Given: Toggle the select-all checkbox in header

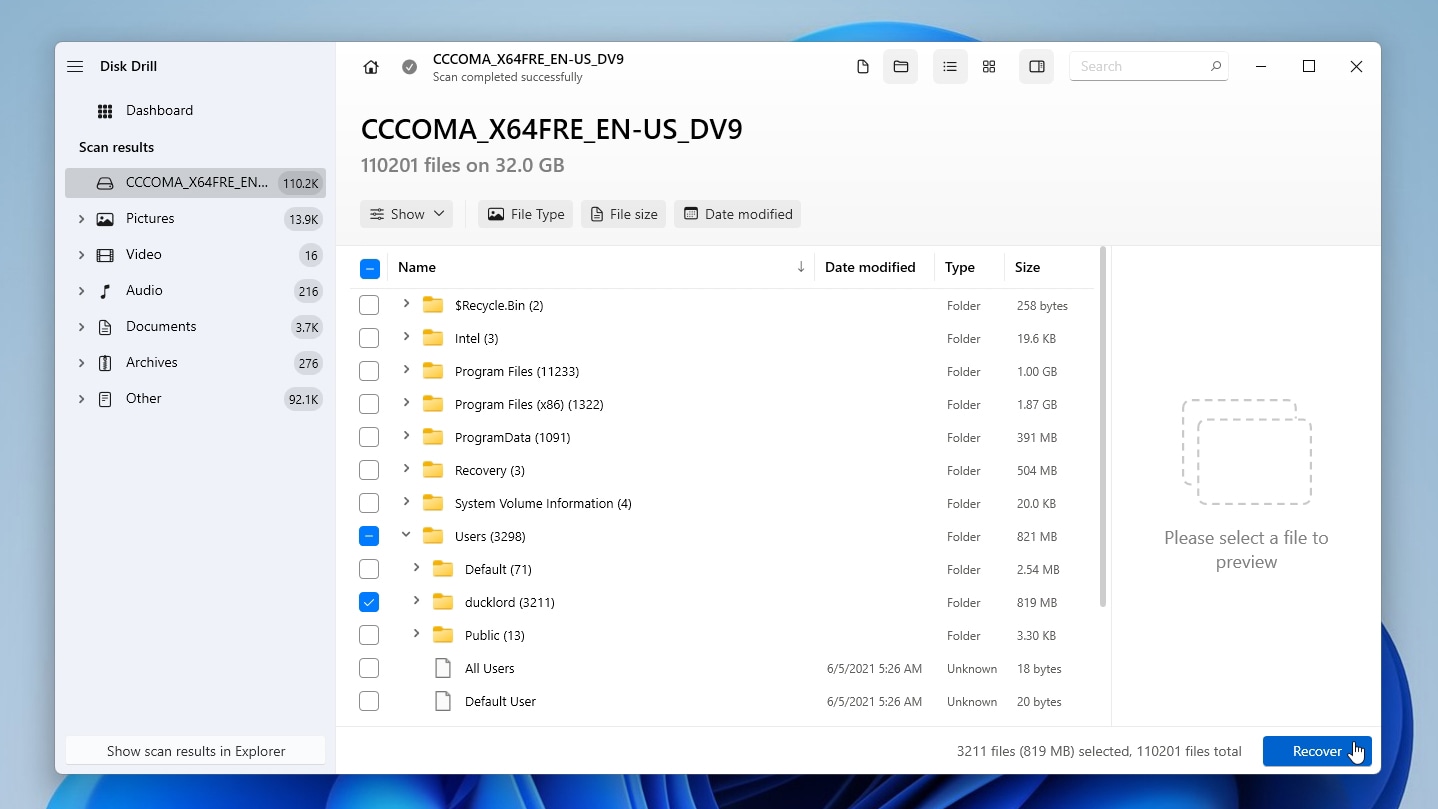Looking at the screenshot, I should (x=369, y=268).
